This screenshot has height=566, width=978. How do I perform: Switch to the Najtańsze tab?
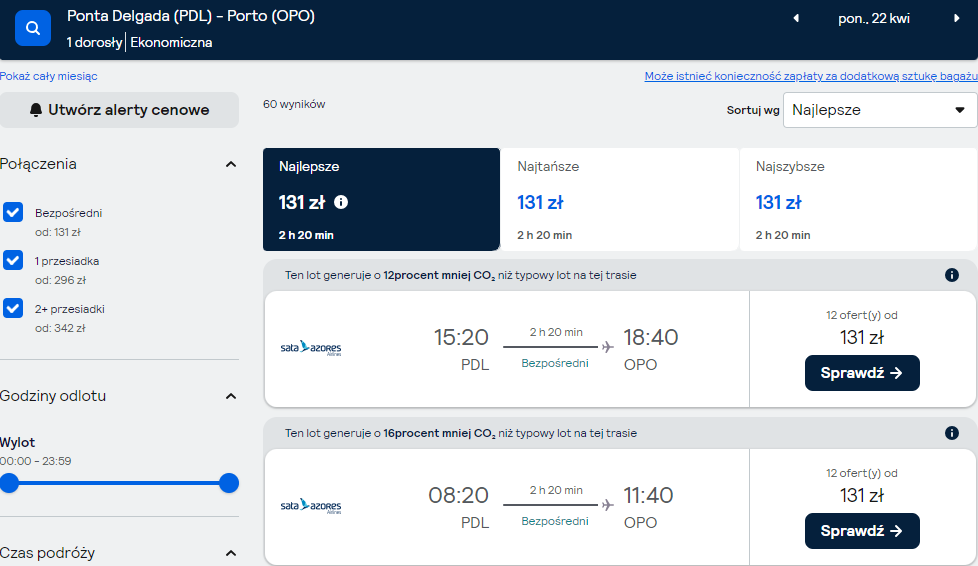coord(619,200)
